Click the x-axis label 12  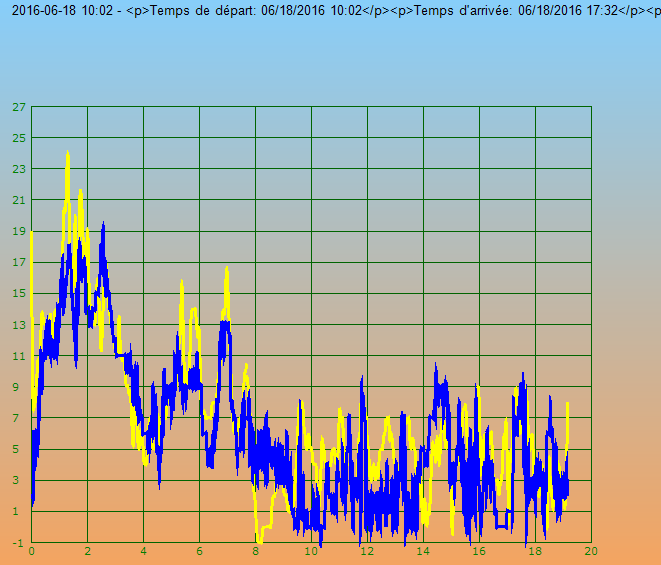pos(368,552)
